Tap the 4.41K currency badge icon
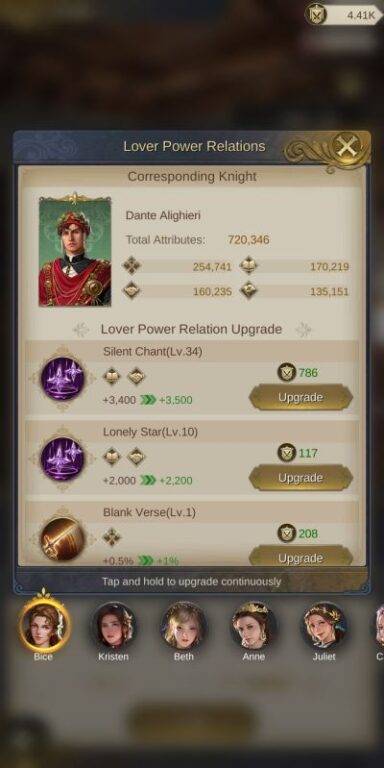The image size is (384, 768). [x=316, y=14]
